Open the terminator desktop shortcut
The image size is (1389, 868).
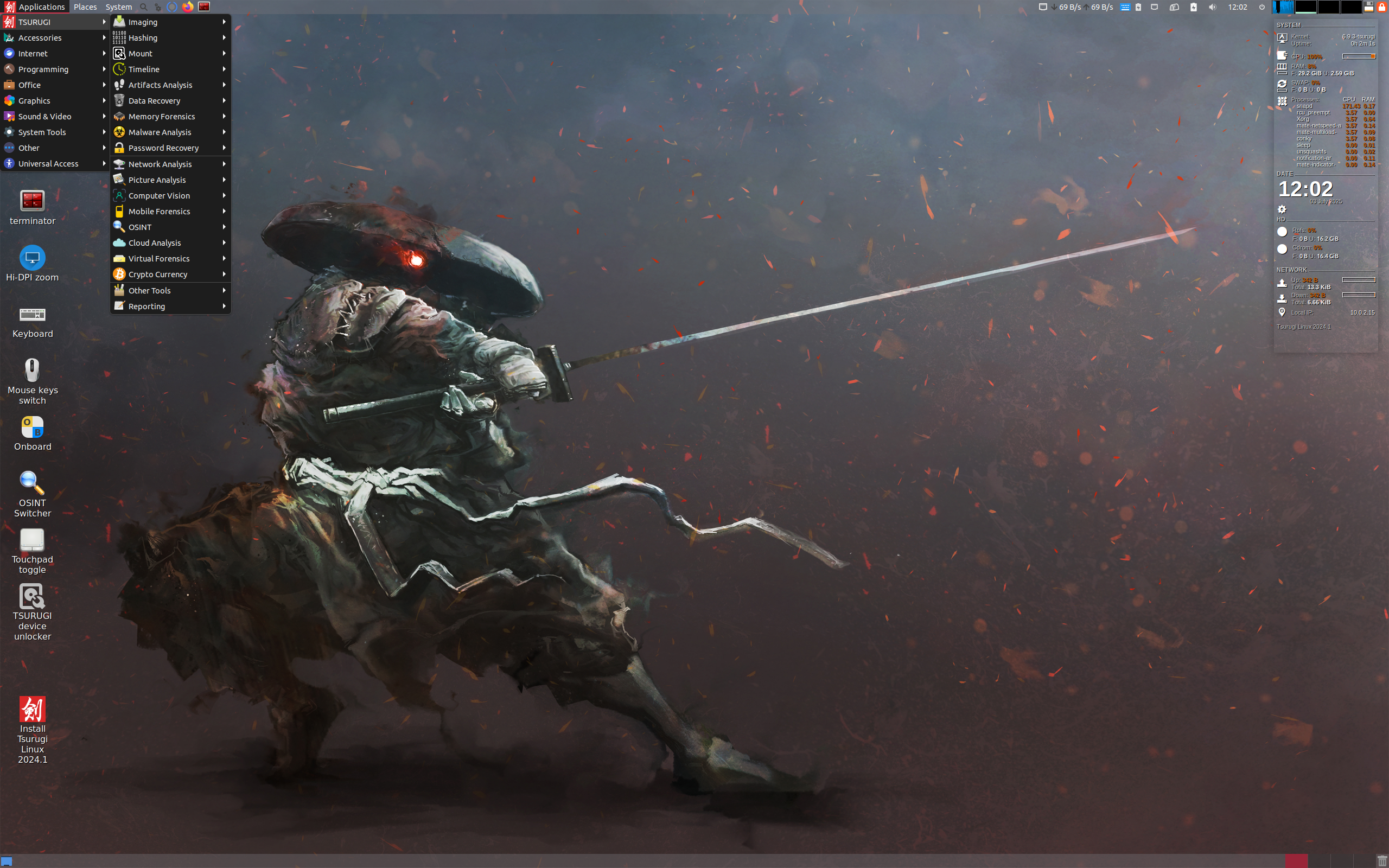point(32,207)
